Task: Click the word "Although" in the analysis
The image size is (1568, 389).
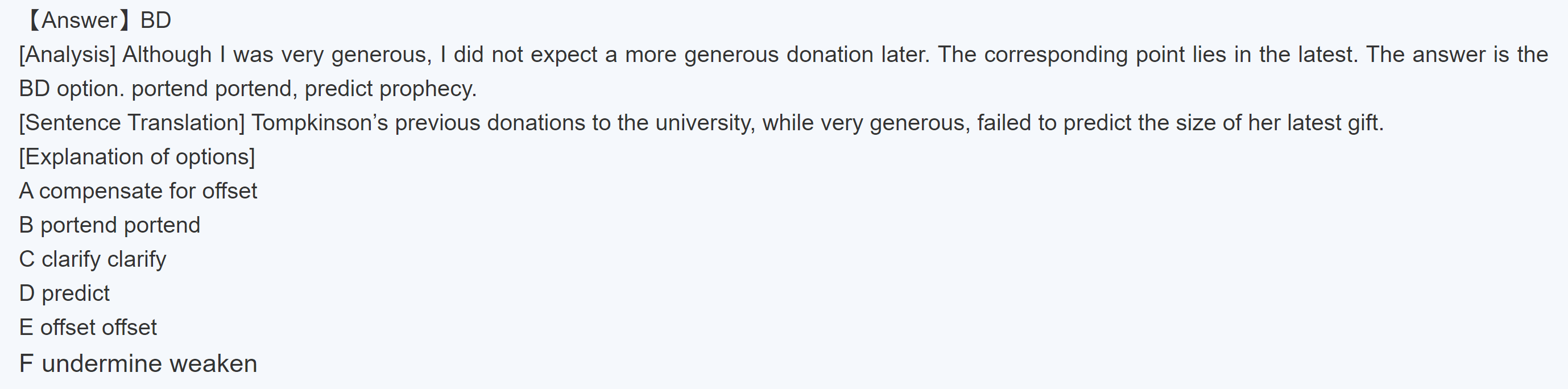Action: [x=167, y=55]
